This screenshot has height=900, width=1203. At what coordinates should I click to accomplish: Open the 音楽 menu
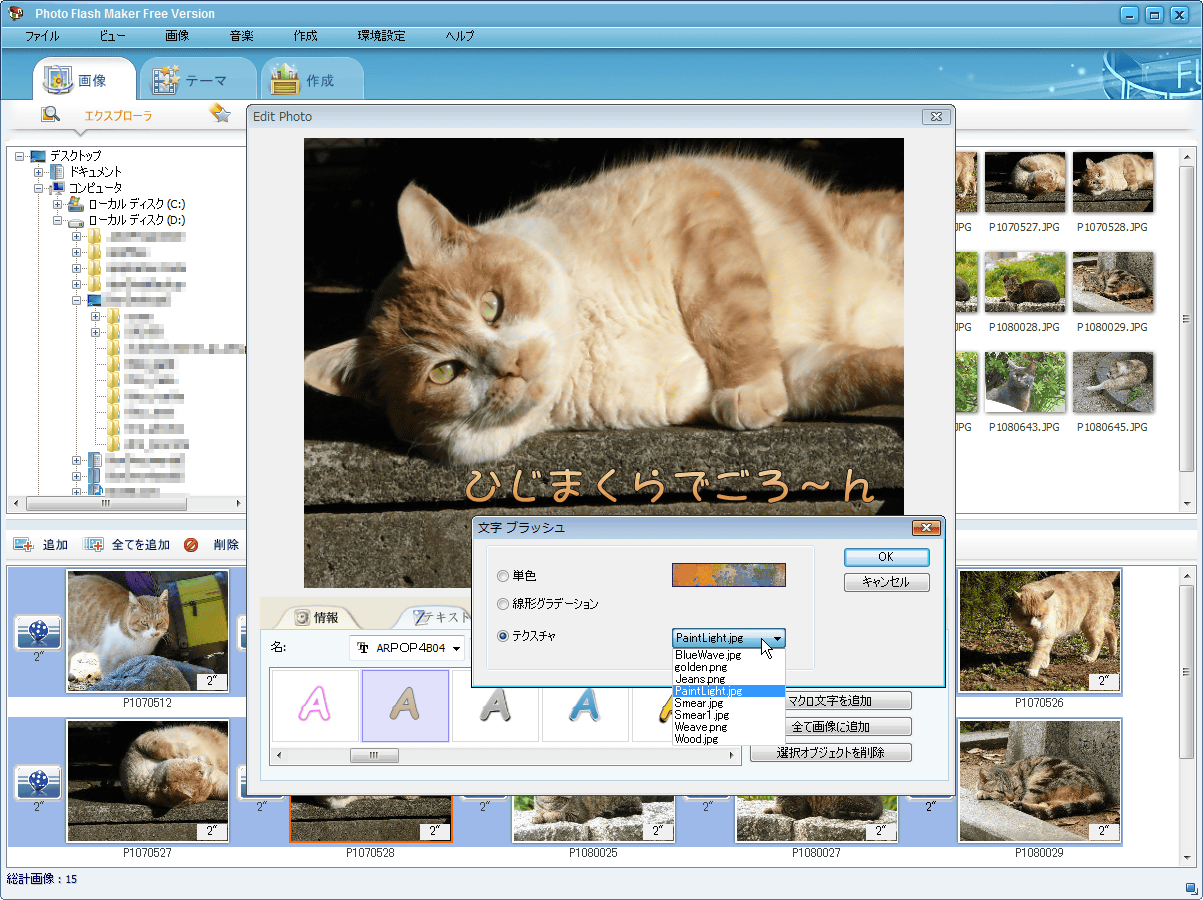241,36
